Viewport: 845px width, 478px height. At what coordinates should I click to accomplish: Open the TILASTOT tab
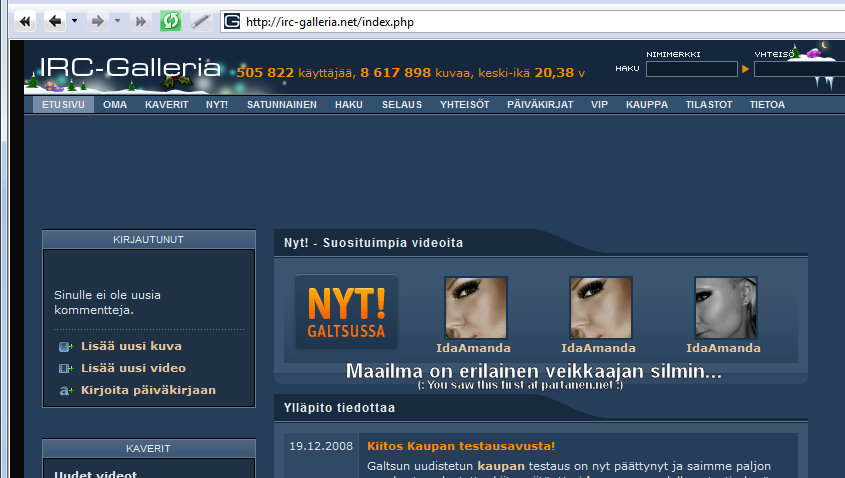click(709, 105)
